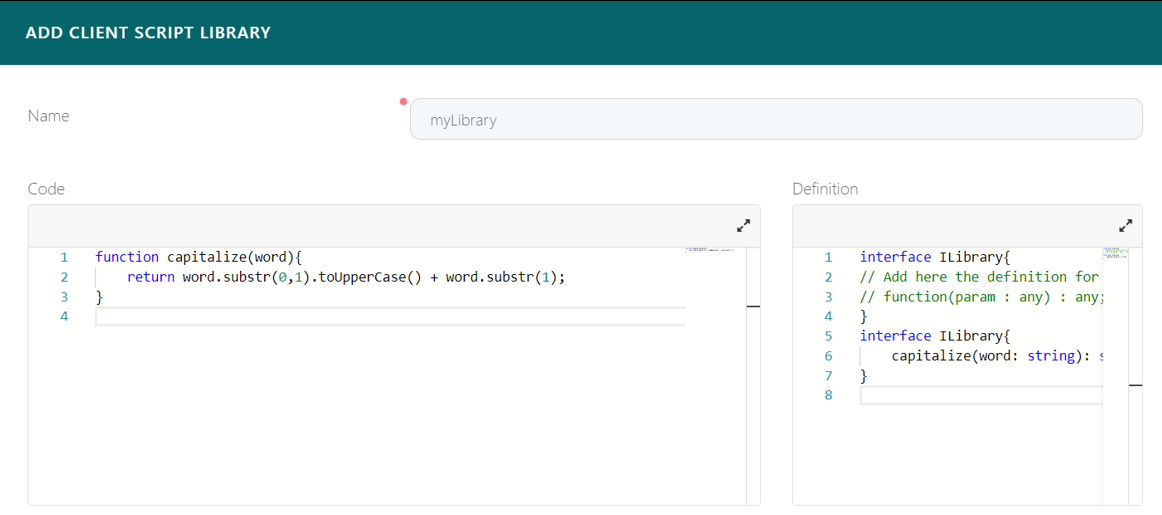Click line number 2 in Code editor
Screen dimensions: 1162x515
(x=64, y=277)
